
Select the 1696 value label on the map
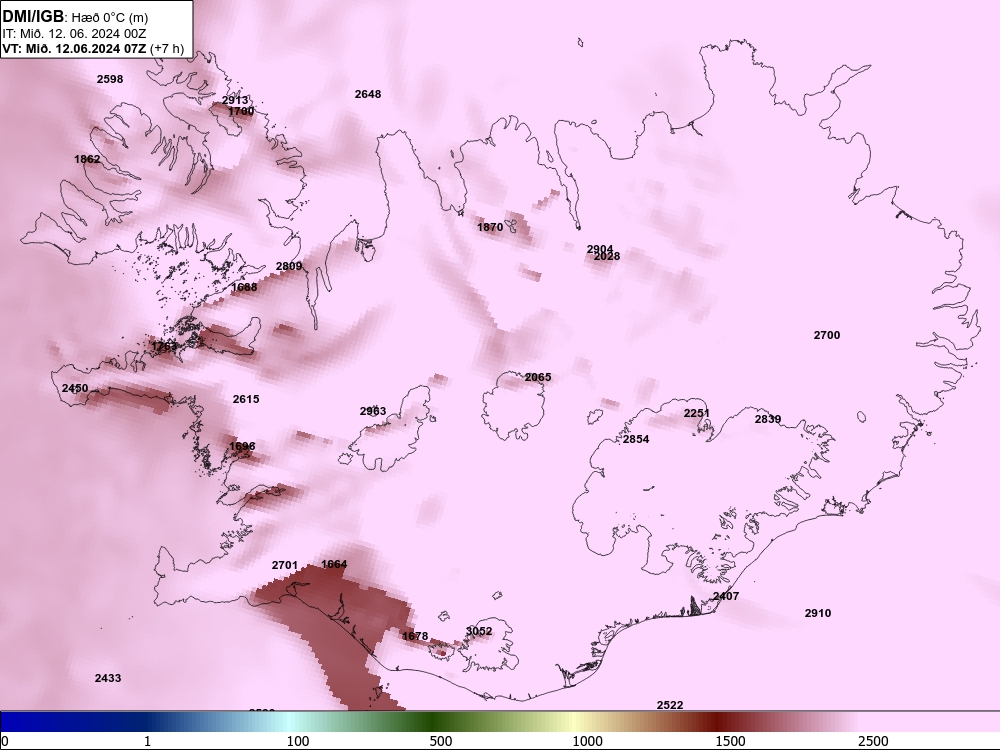click(x=242, y=446)
